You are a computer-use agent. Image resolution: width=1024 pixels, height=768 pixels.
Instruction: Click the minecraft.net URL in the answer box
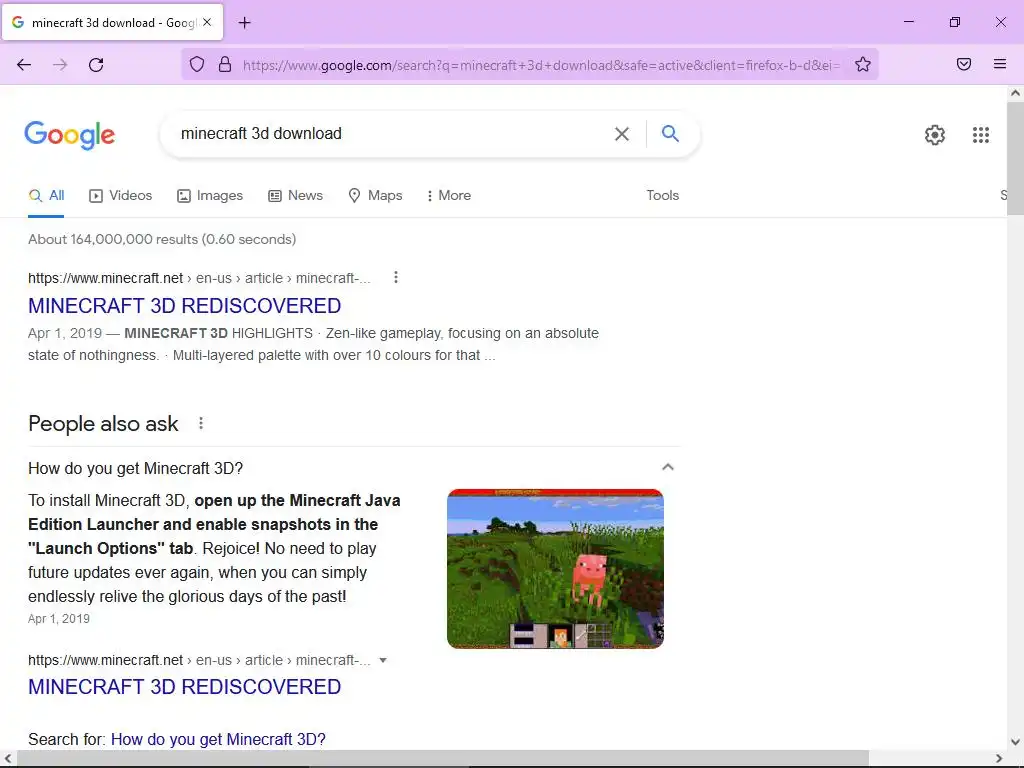(199, 660)
